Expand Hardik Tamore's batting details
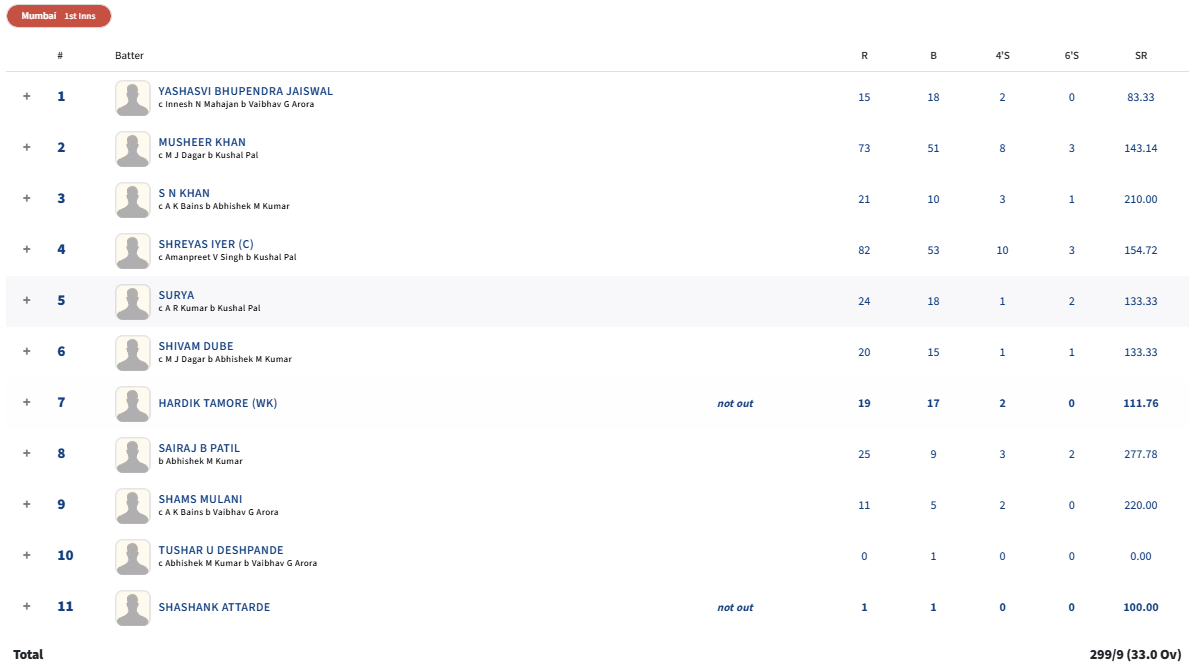Viewport: 1195px width, 669px height. tap(27, 402)
